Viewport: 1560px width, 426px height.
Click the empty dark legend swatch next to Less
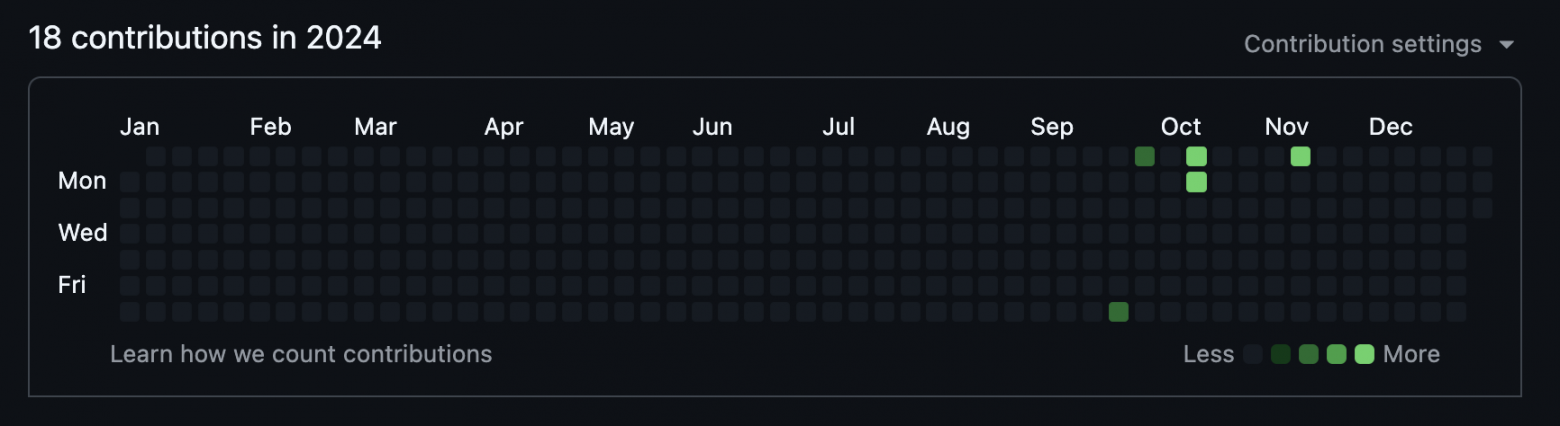(1253, 354)
